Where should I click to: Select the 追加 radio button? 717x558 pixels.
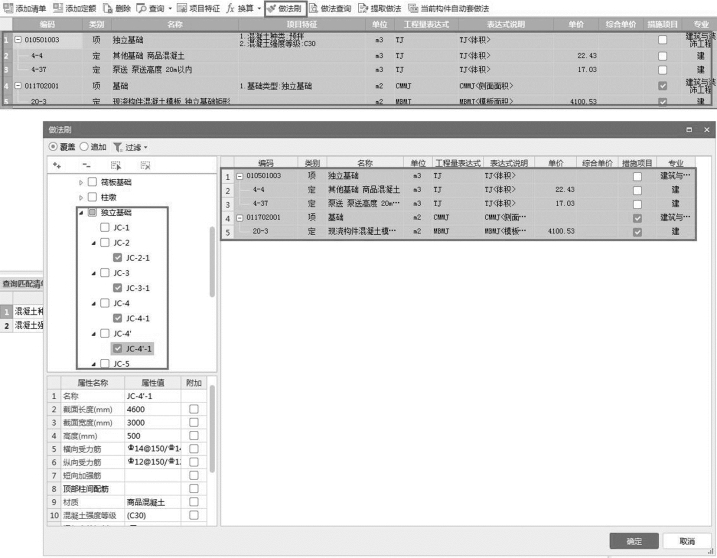84,147
